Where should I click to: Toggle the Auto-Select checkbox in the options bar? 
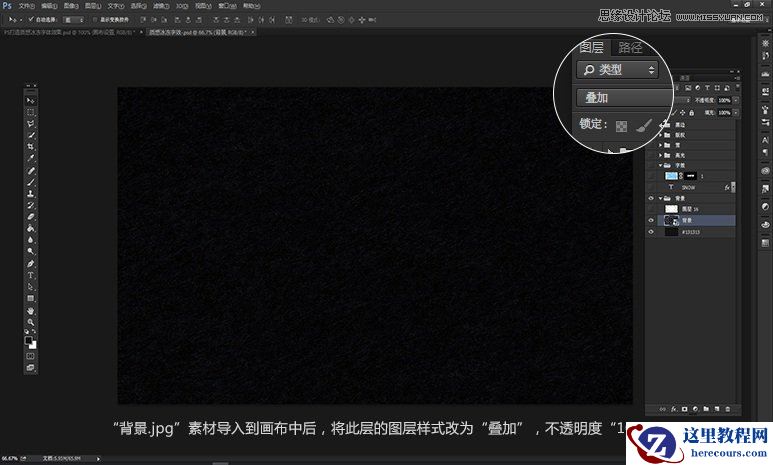(x=31, y=19)
